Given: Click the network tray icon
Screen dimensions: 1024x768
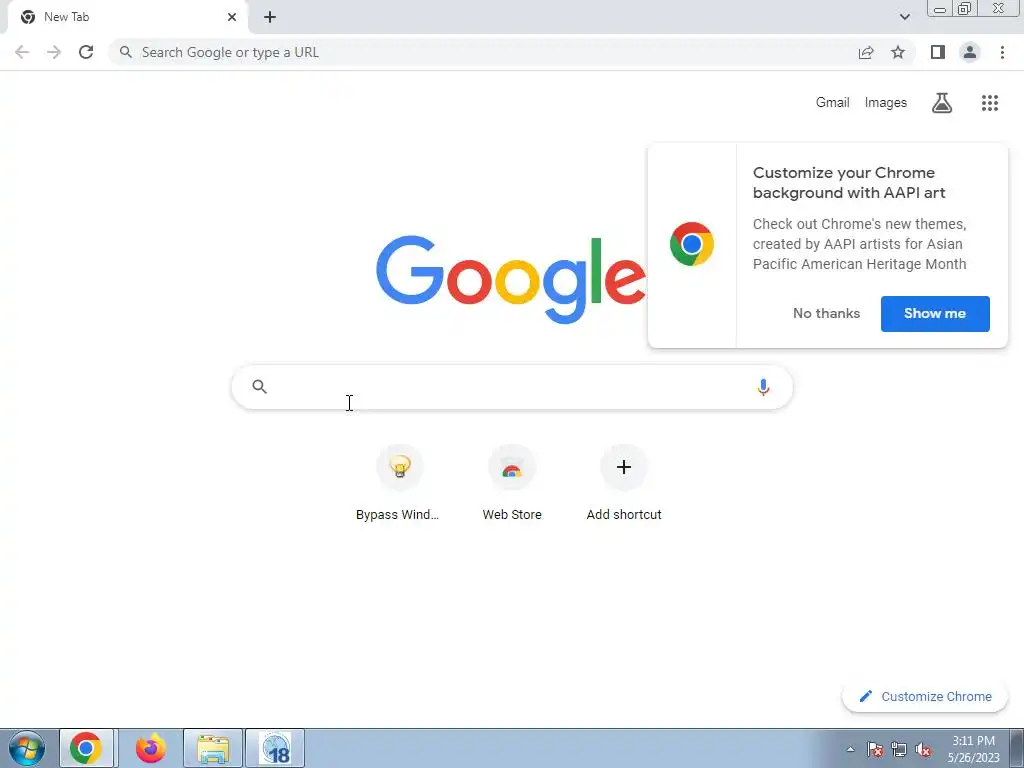Looking at the screenshot, I should coord(899,749).
